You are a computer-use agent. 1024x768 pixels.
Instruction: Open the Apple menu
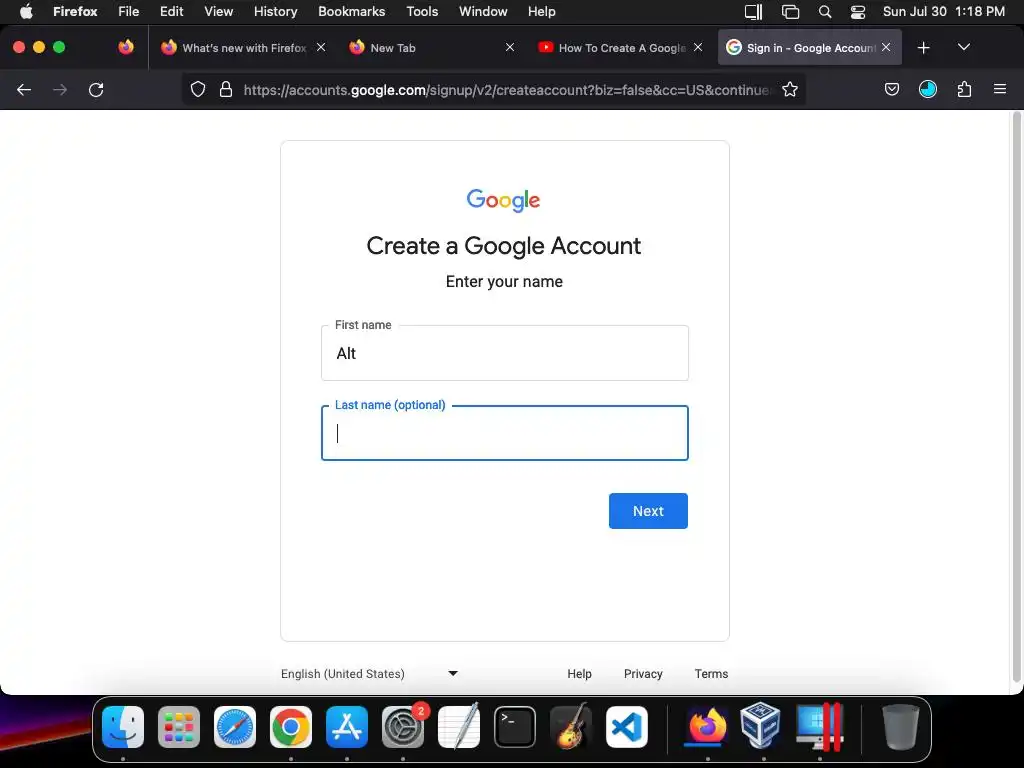coord(26,11)
